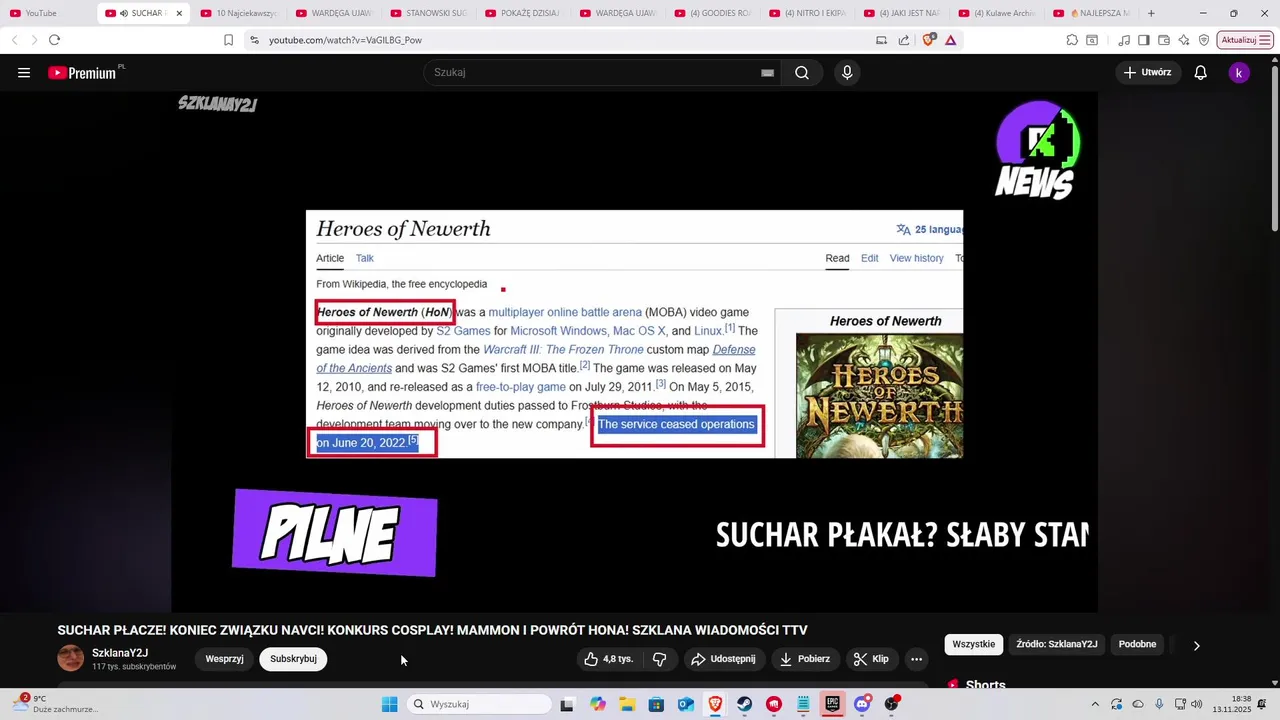Open Leo AI sparkle icon

click(1184, 40)
